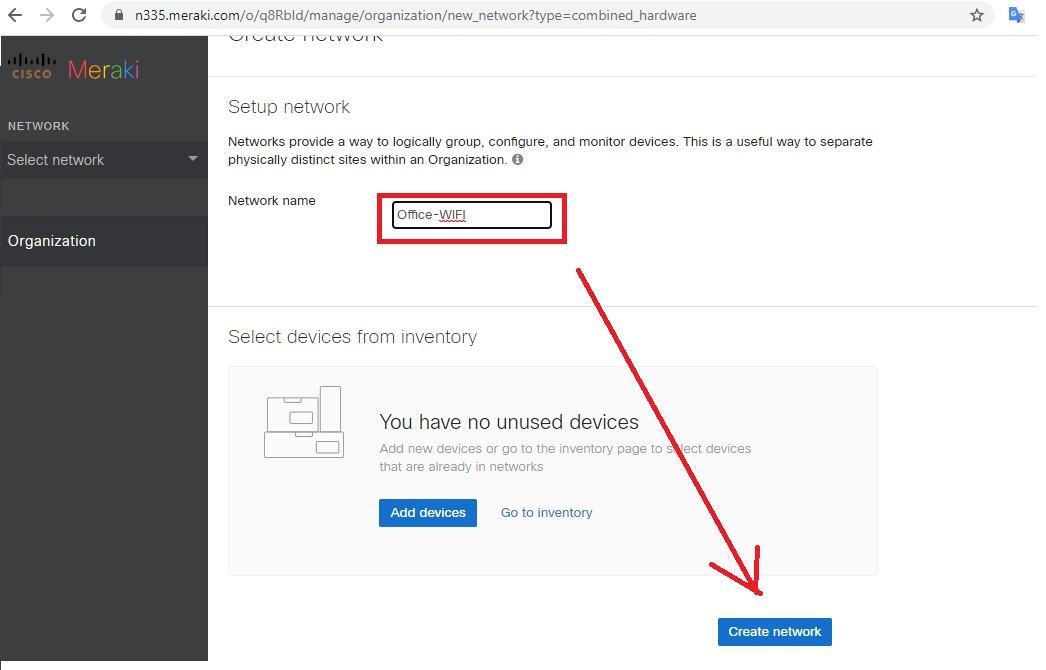Click the arrow beside Select network
Viewport: 1046px width, 670px height.
193,159
